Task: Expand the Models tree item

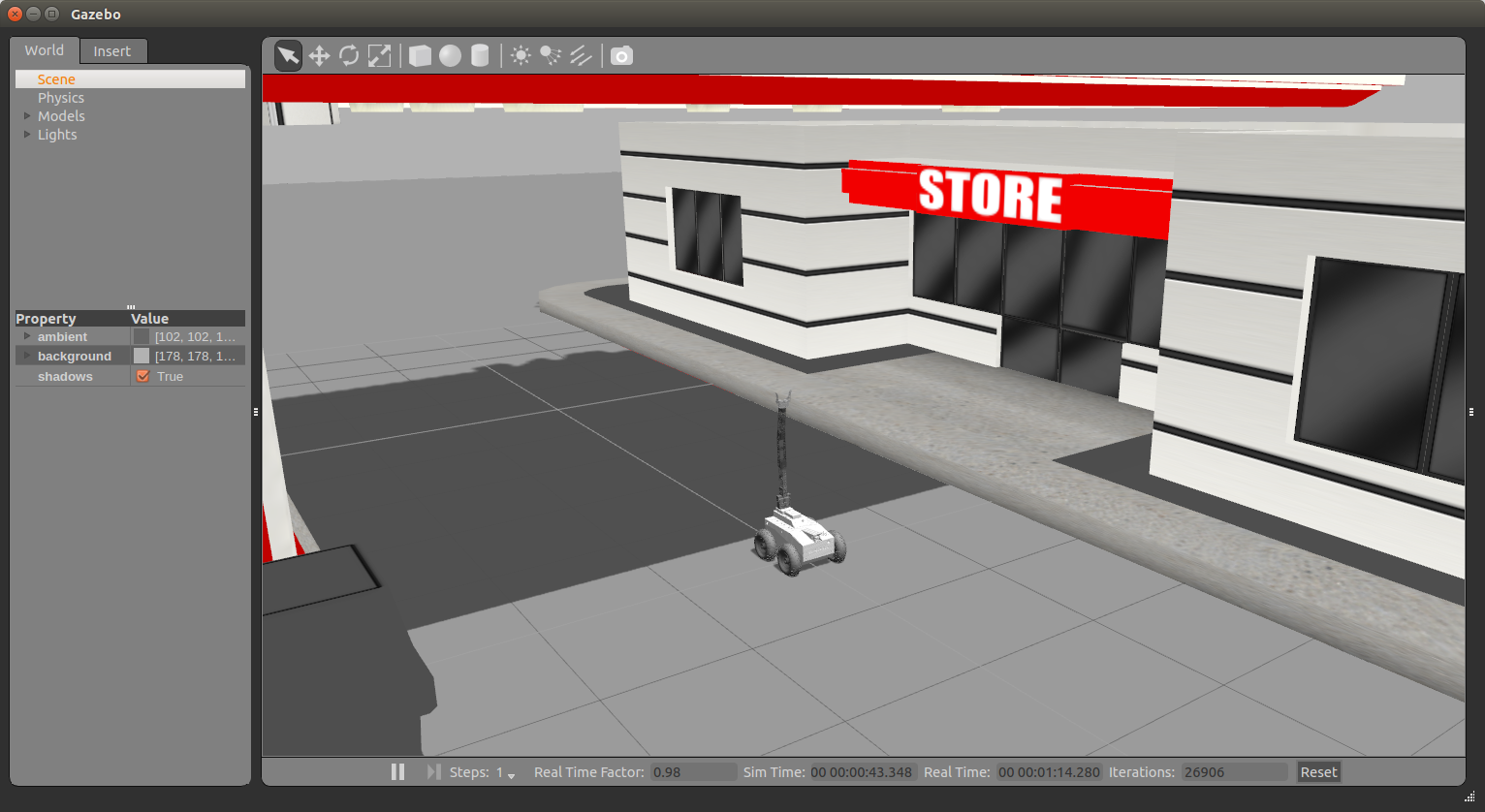Action: pyautogui.click(x=27, y=116)
